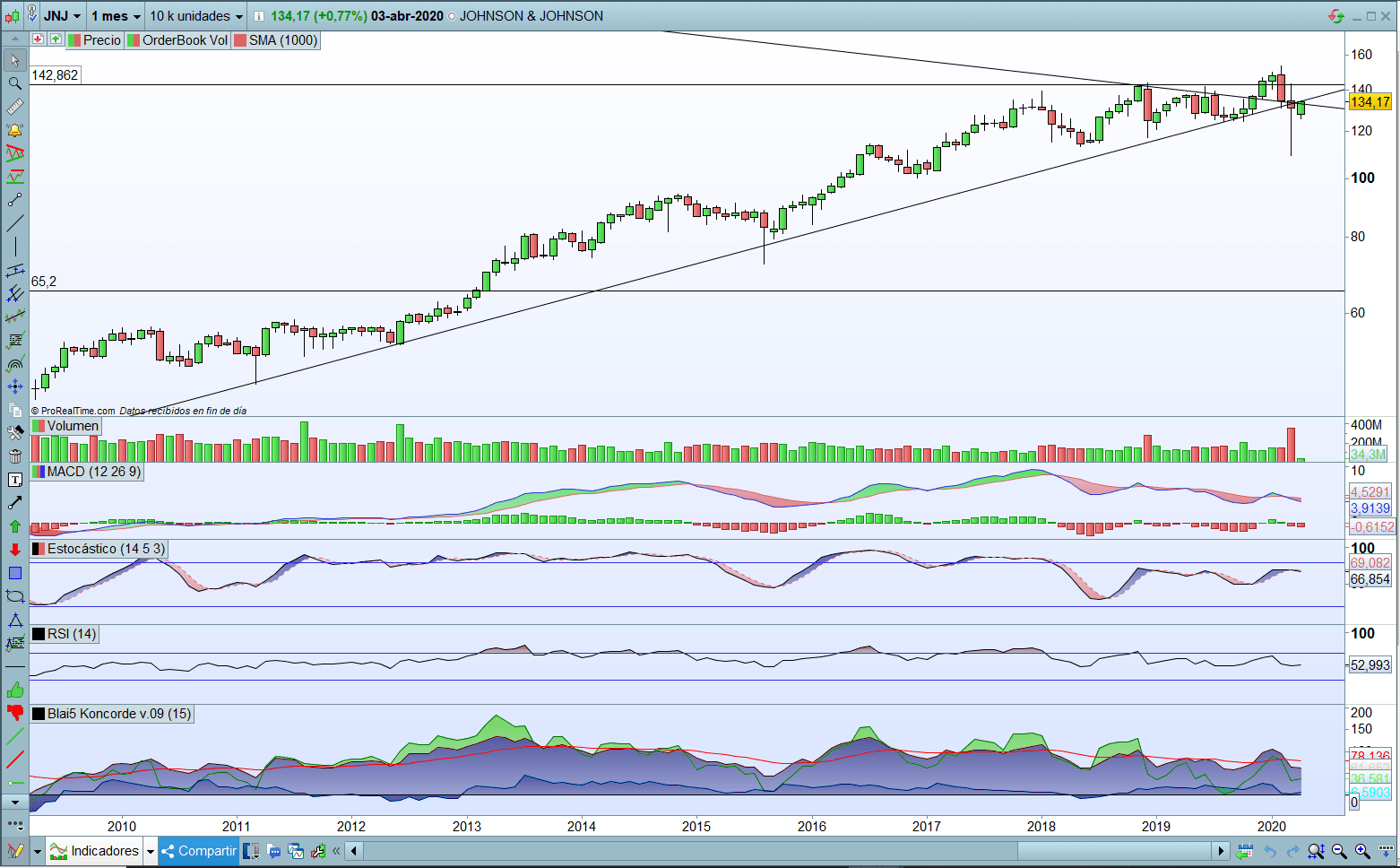This screenshot has width=1400, height=868.
Task: Select the triangle drawing tool
Action: point(14,620)
